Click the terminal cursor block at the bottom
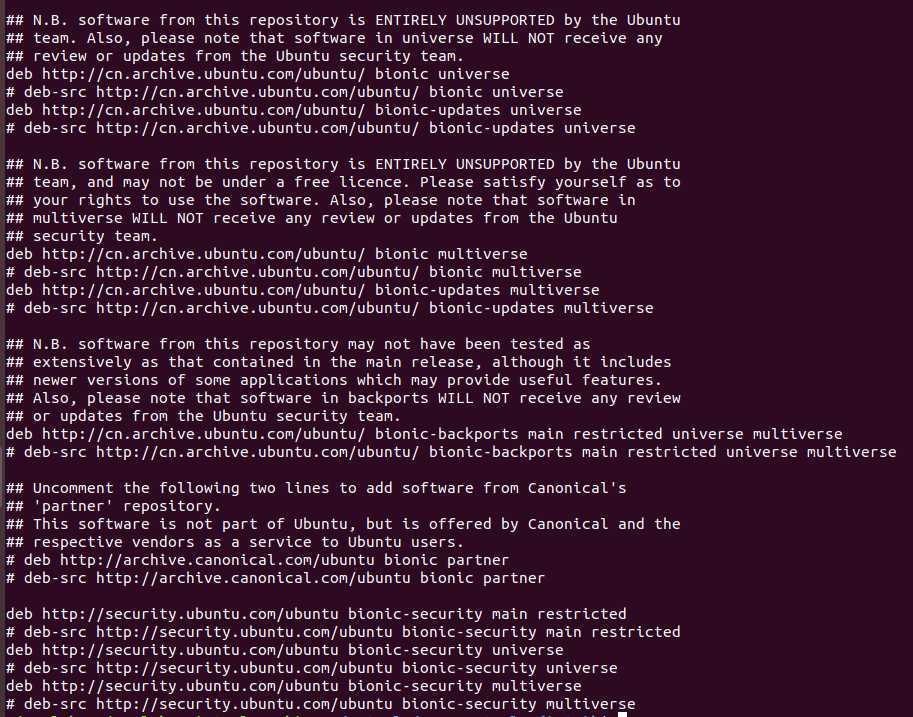 click(622, 714)
